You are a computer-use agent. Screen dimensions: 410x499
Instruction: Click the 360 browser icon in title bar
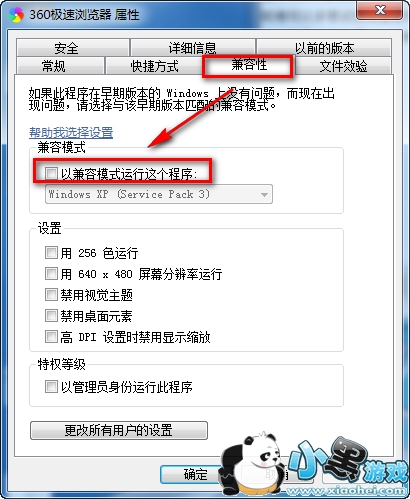coord(16,14)
